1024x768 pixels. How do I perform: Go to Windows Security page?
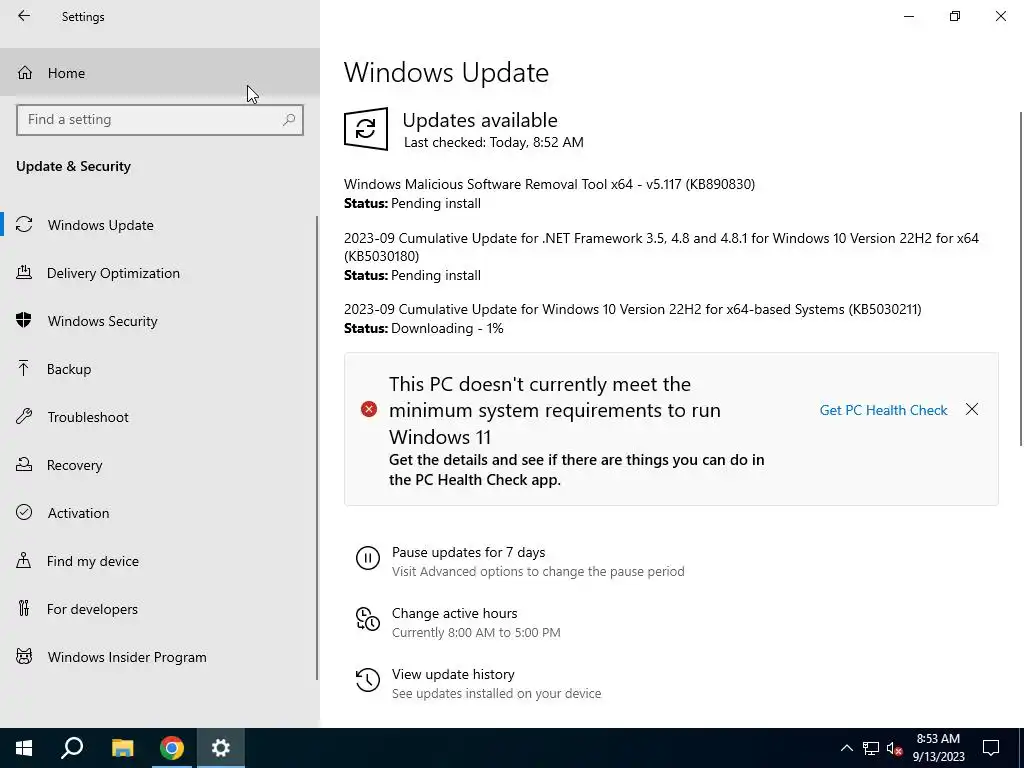click(x=158, y=321)
